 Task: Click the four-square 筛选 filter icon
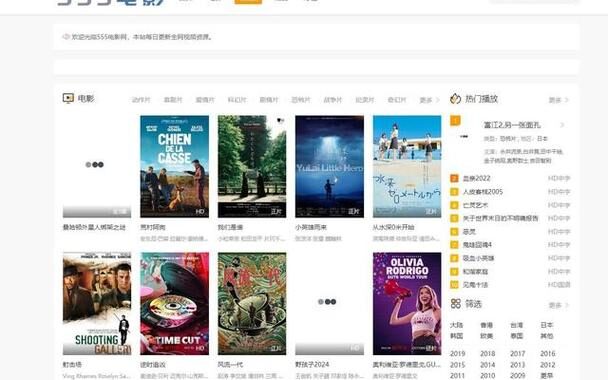pos(456,304)
